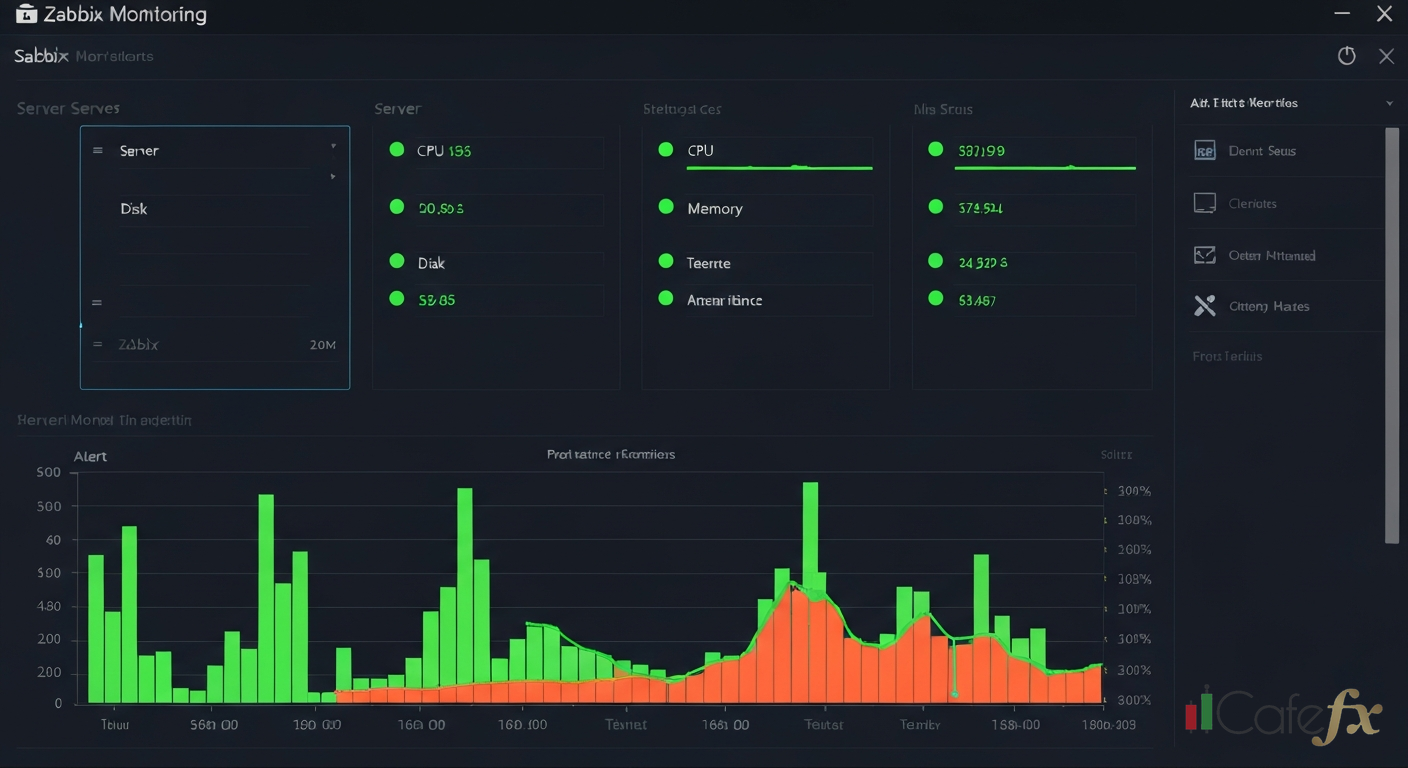Viewport: 1408px width, 768px height.
Task: Toggle the green CPU status indicator
Action: point(398,150)
